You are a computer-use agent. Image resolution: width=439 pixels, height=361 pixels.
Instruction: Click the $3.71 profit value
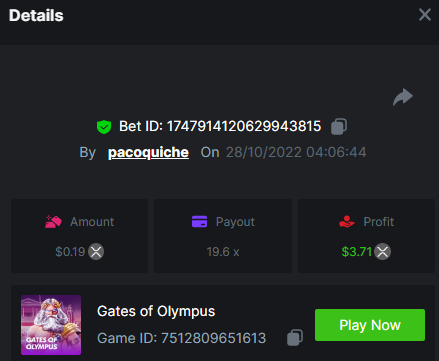click(x=357, y=252)
